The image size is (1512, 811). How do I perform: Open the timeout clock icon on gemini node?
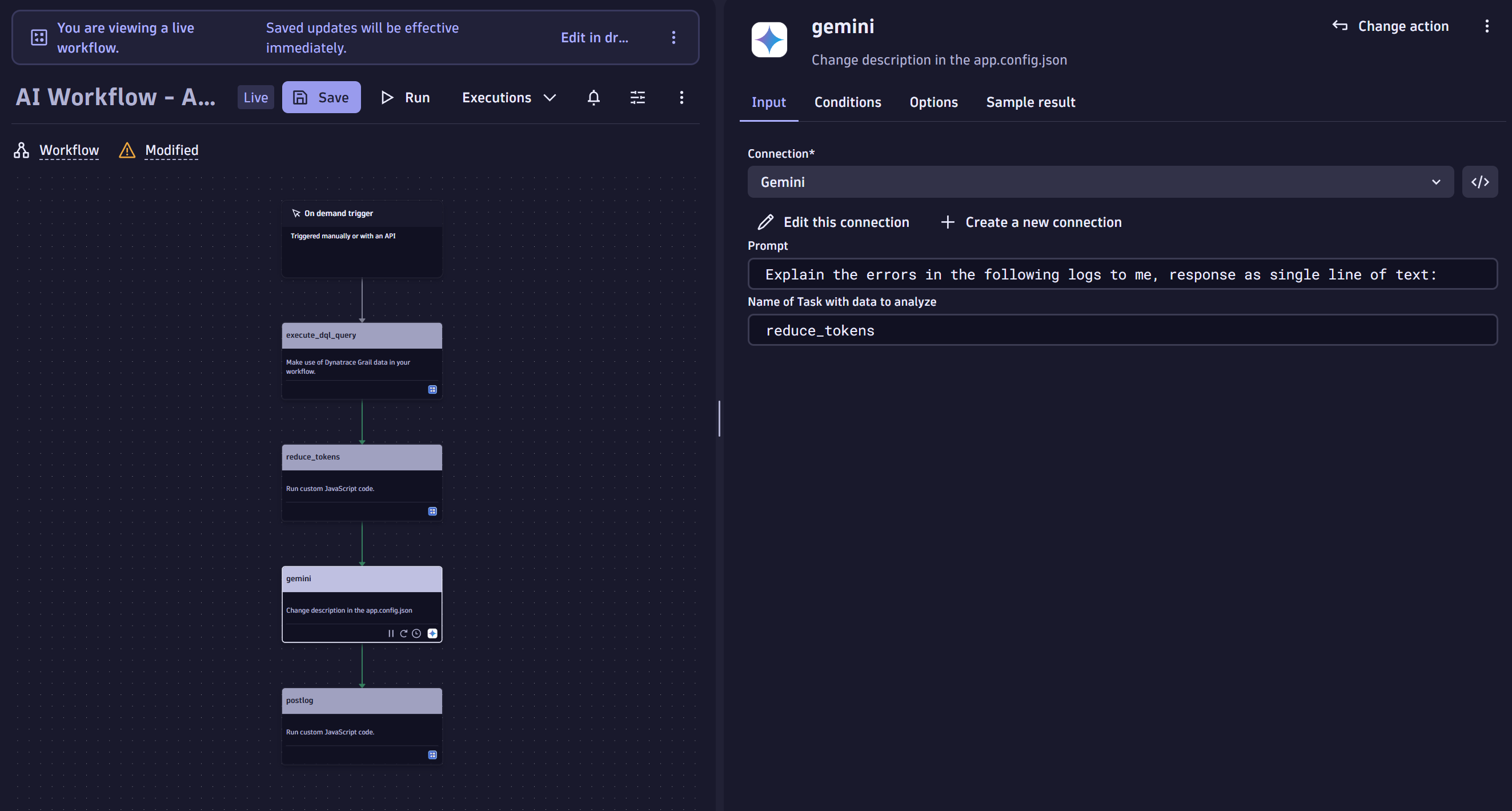(417, 633)
